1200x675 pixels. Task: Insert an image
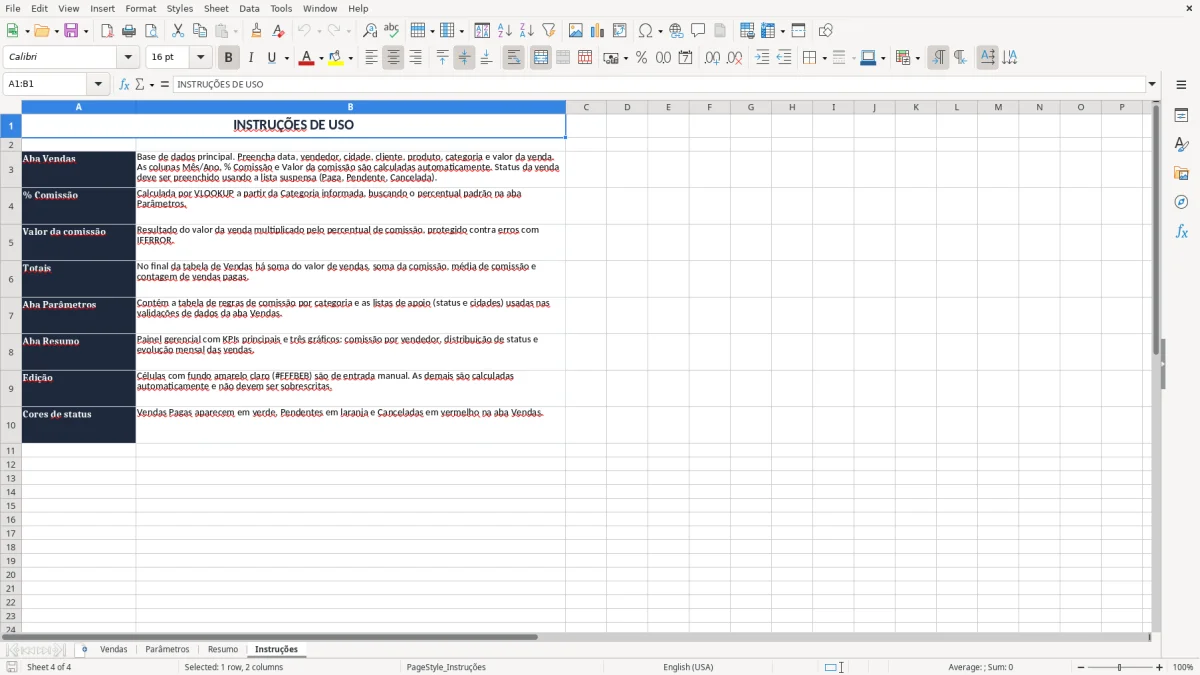(x=576, y=31)
